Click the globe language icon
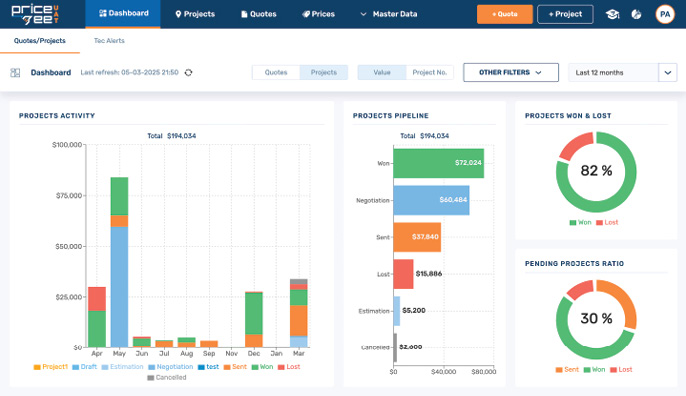Screen dimensions: 686x396 (636, 14)
